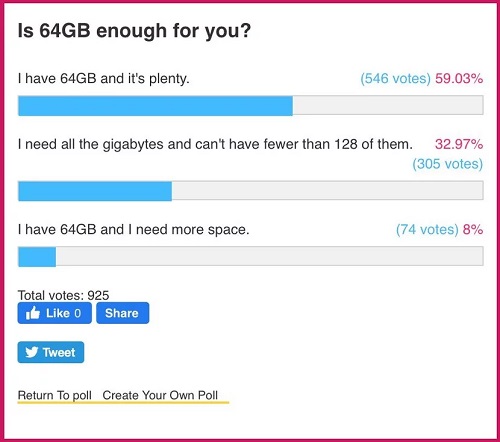The image size is (500, 442).
Task: Open the Return To poll link
Action: (x=55, y=395)
